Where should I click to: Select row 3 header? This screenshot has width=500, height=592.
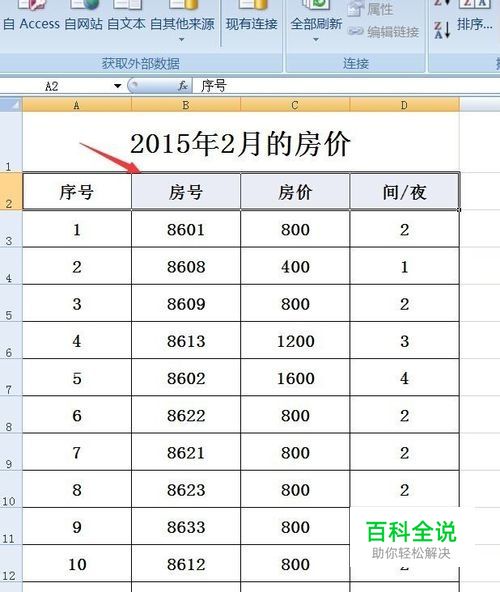coord(11,229)
